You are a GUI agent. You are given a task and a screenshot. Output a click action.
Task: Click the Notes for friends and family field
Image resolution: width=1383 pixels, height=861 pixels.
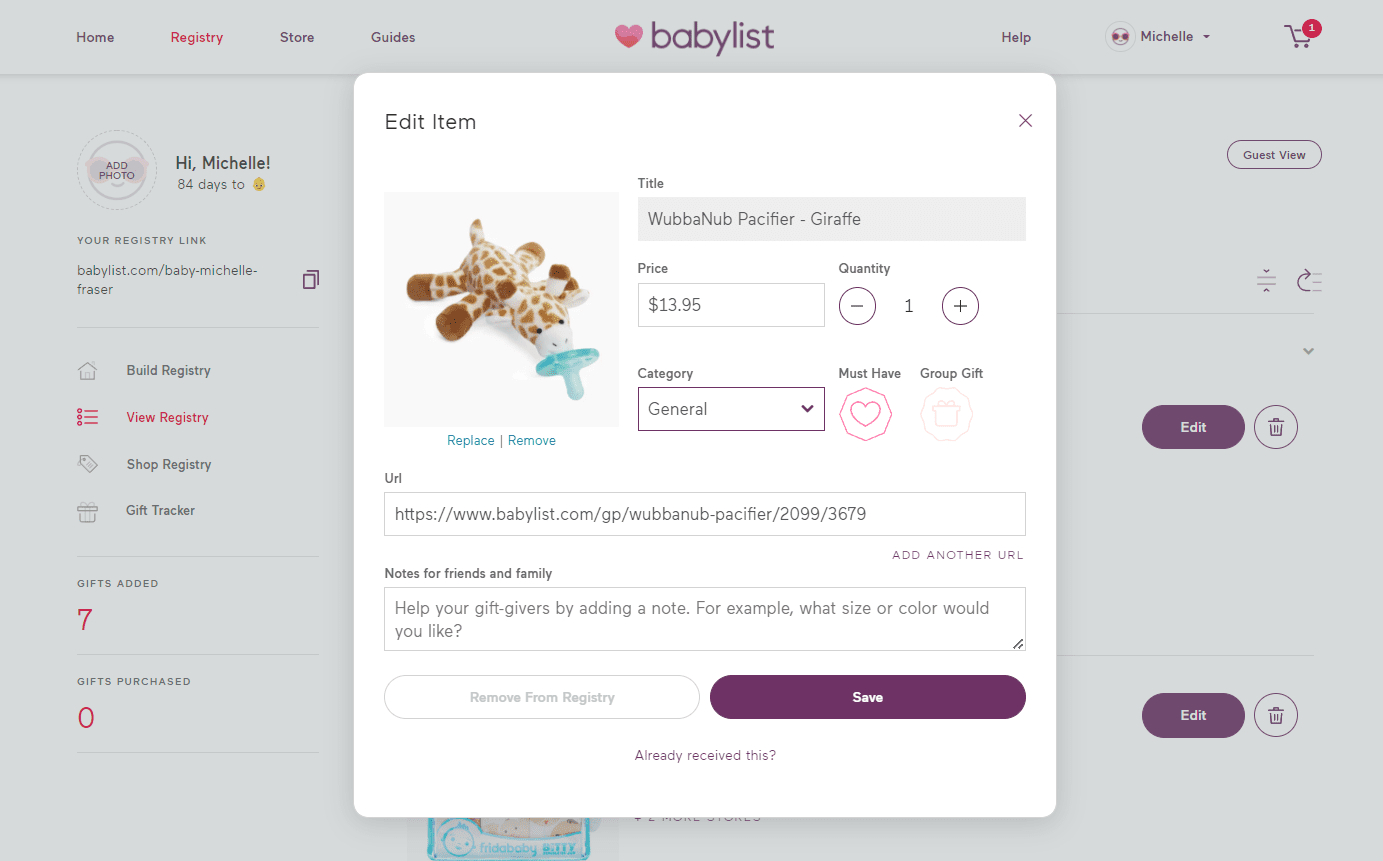pos(704,617)
